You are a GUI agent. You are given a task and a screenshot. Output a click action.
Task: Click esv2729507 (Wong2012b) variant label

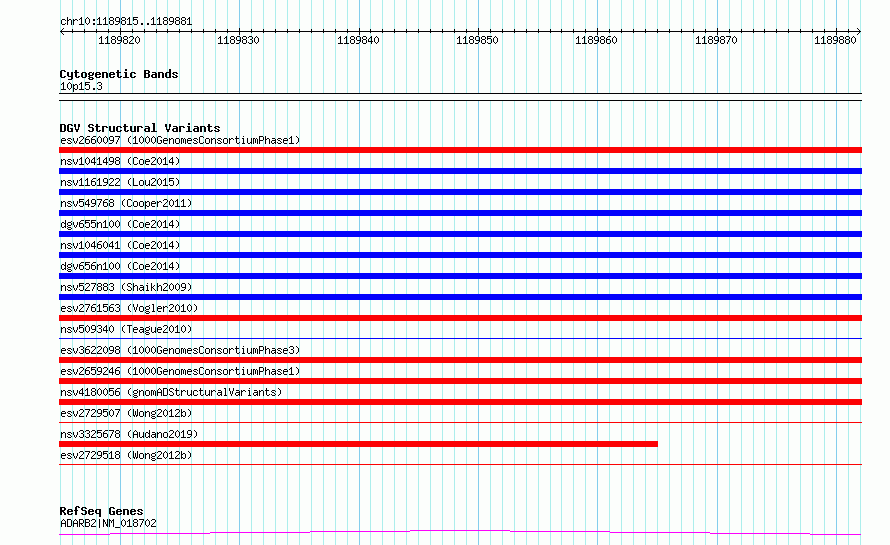(x=126, y=413)
